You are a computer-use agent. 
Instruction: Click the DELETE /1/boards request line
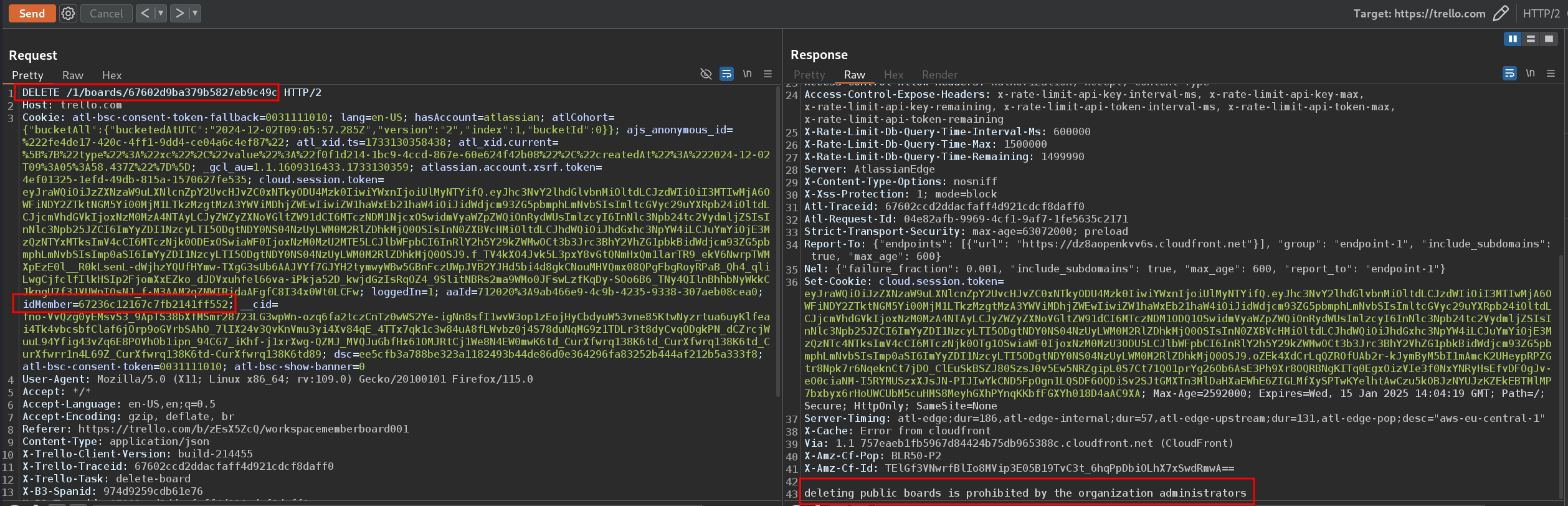[x=172, y=92]
